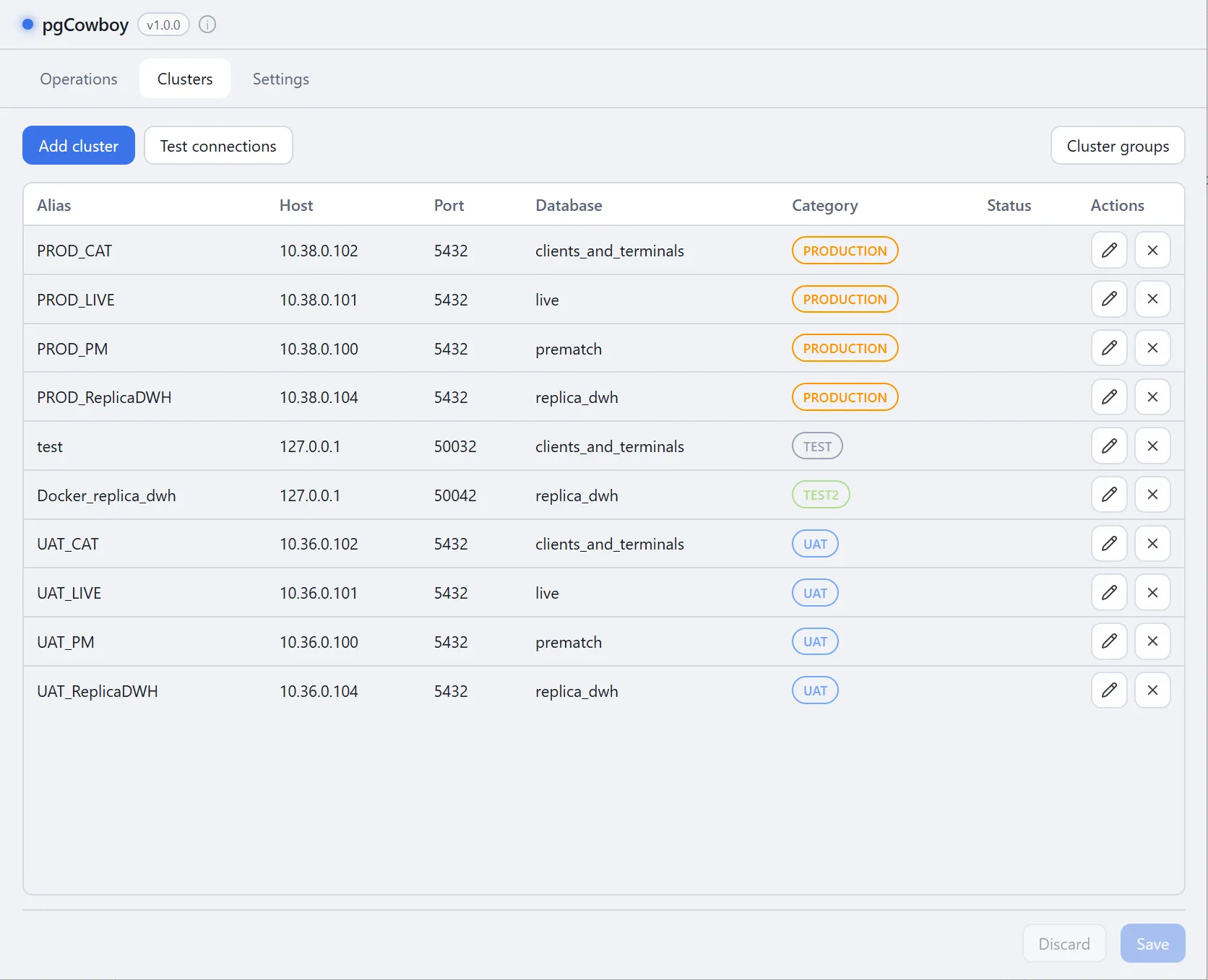Click the Host column header
The image size is (1208, 980).
point(296,205)
